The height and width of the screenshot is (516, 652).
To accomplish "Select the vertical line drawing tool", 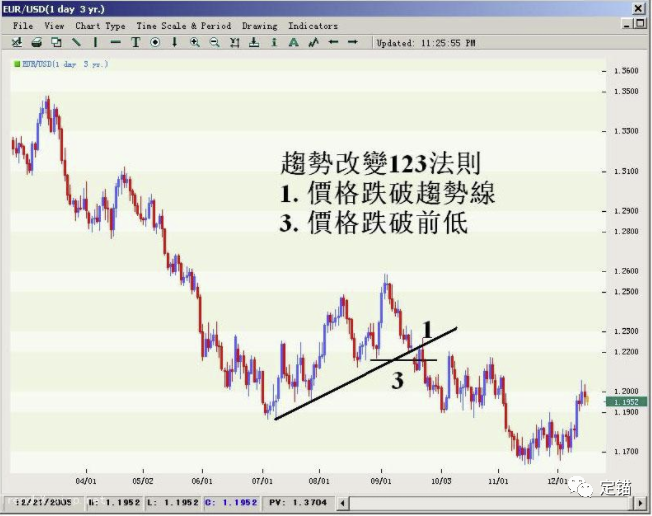I will [x=96, y=42].
